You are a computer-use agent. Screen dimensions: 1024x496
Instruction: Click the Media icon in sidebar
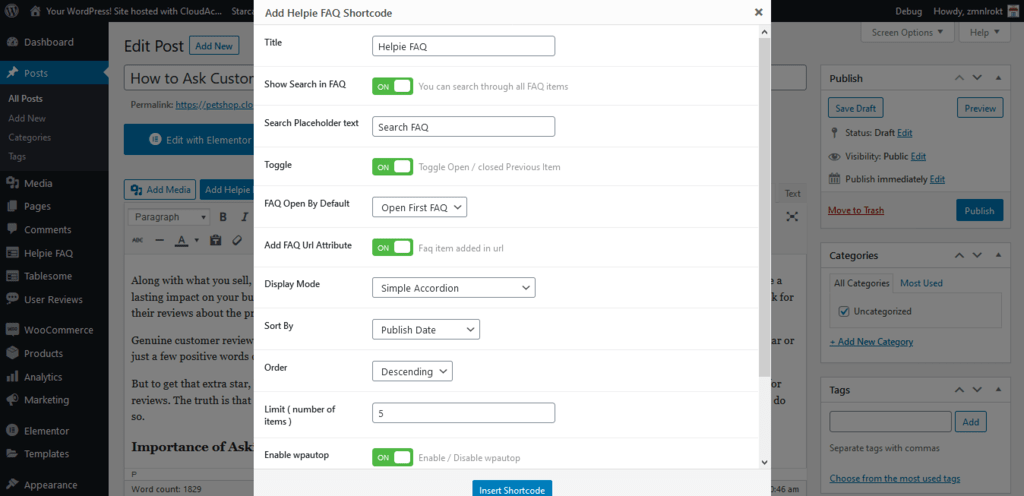pyautogui.click(x=12, y=183)
